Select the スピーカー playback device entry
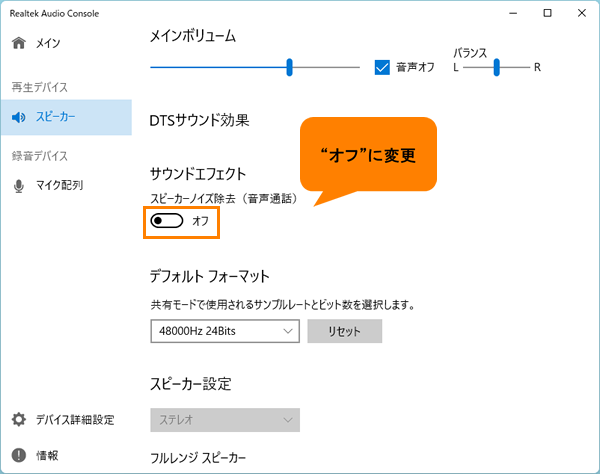 [x=66, y=117]
